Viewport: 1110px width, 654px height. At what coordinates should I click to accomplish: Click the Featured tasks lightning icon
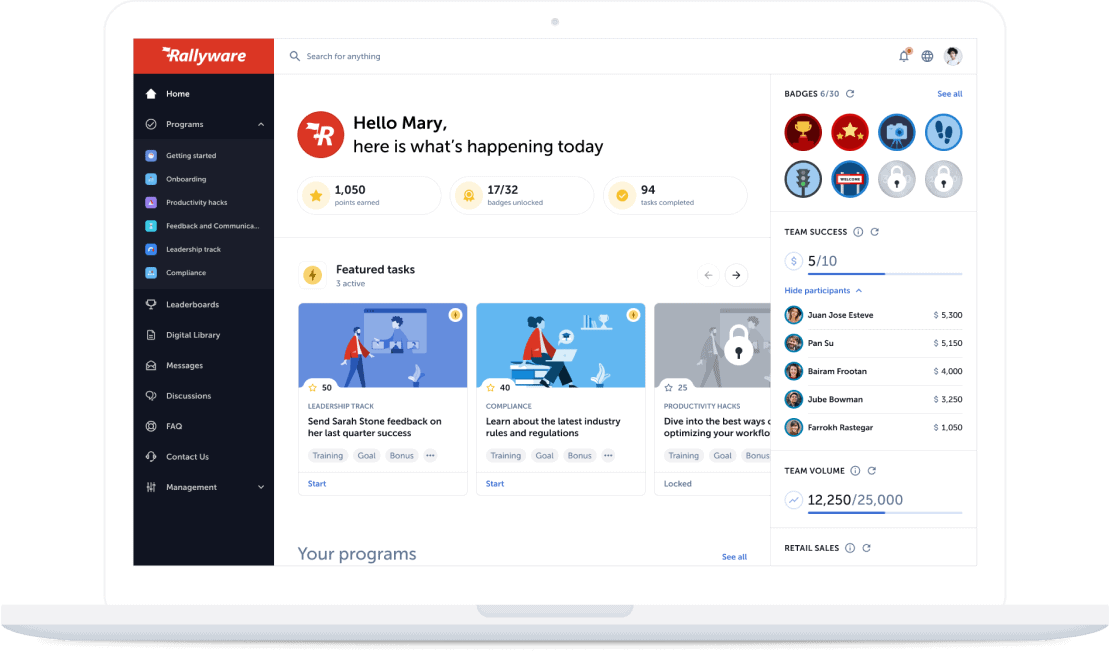tap(313, 275)
